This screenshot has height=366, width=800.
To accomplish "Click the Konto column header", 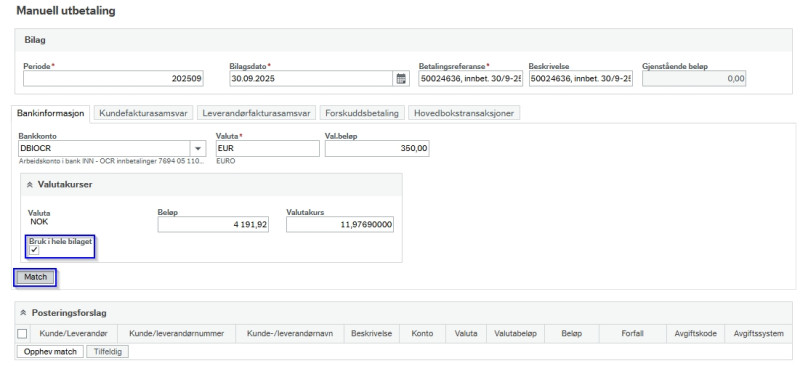I will coord(422,333).
